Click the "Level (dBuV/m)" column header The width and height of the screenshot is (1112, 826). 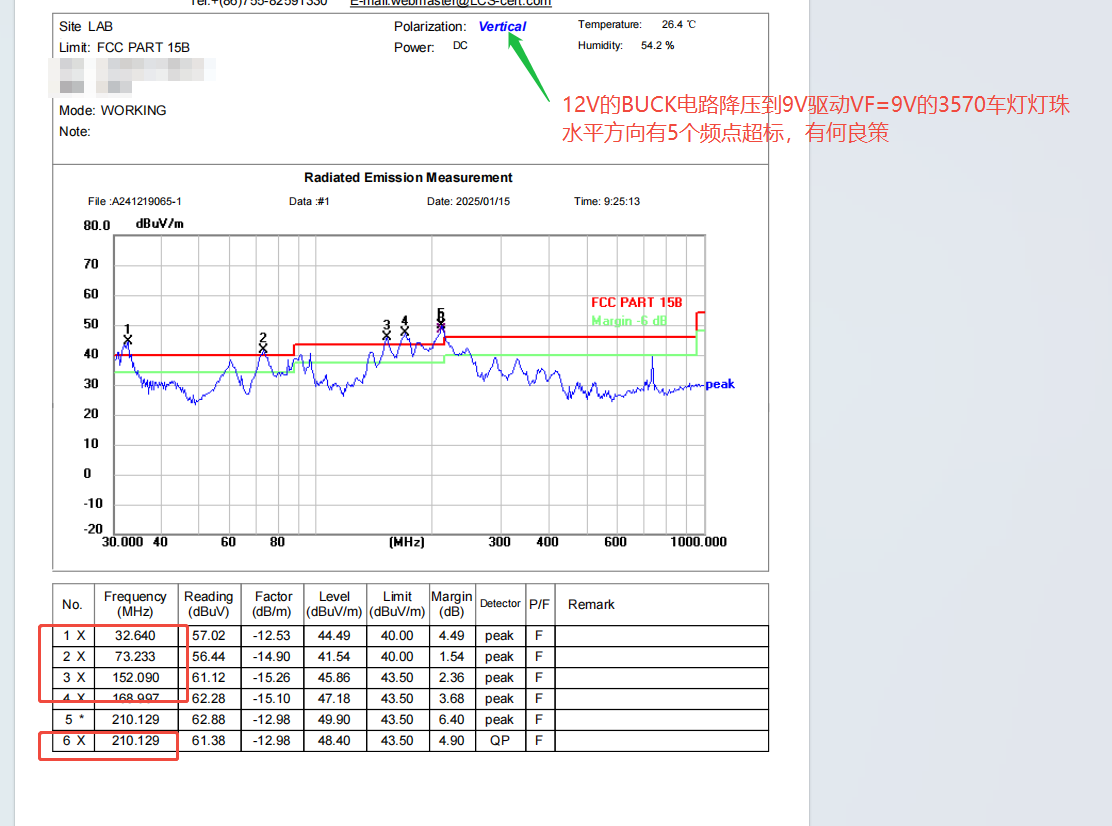click(x=334, y=604)
